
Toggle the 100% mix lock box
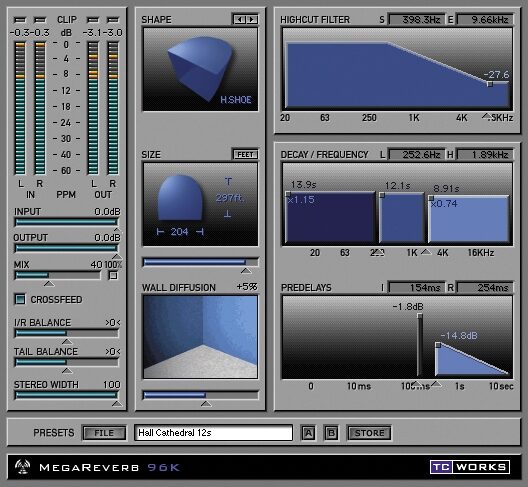pyautogui.click(x=113, y=275)
